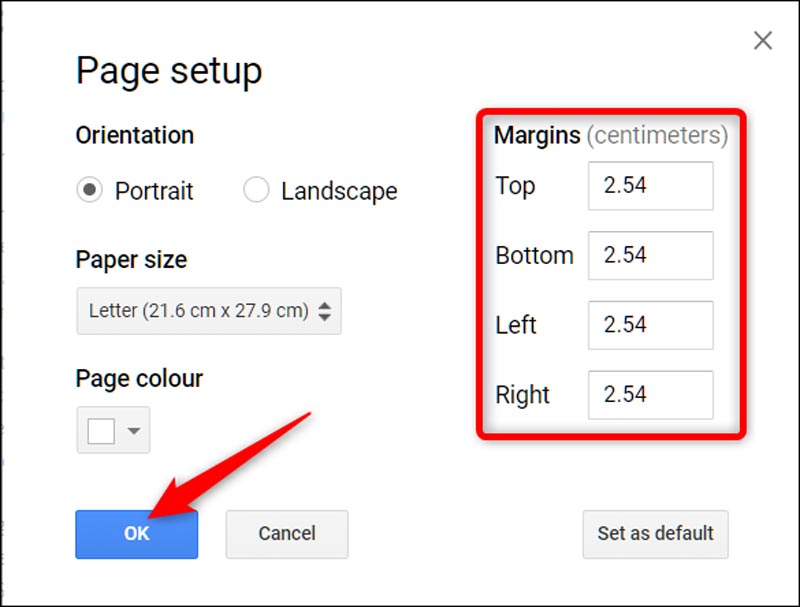Edit the Right margin input box
Viewport: 800px width, 607px height.
(x=650, y=395)
